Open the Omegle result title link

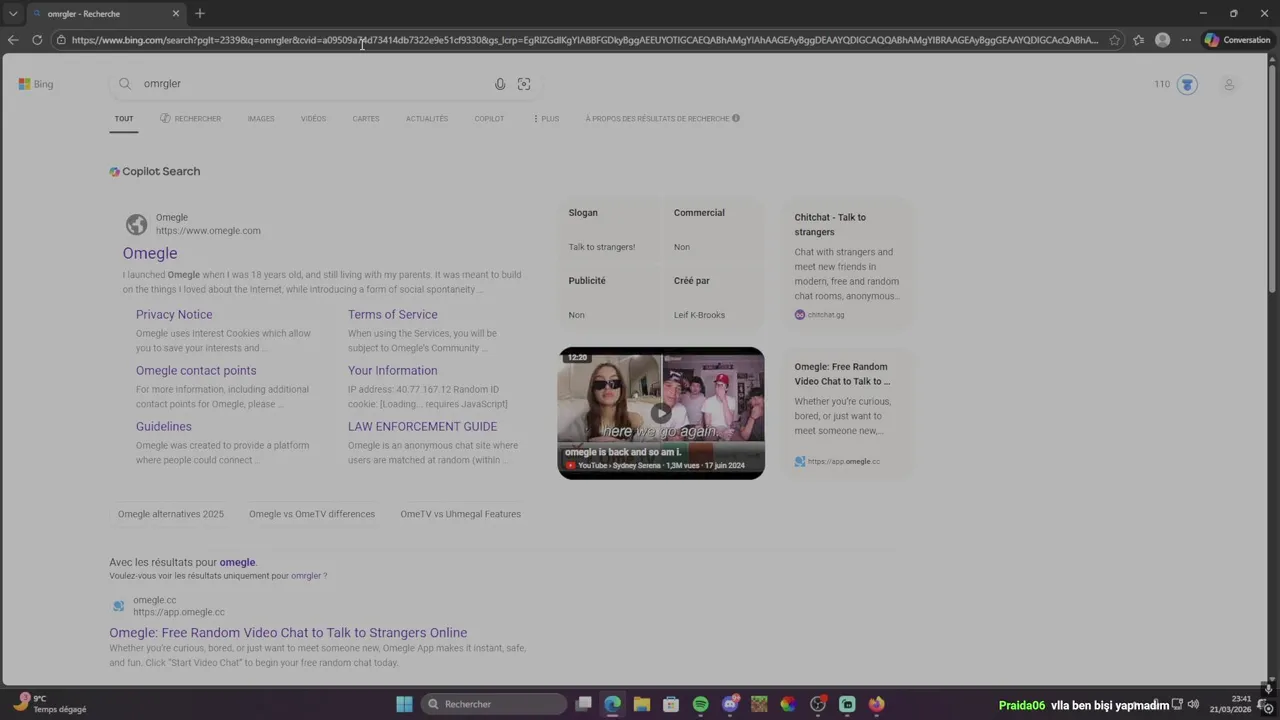click(x=150, y=254)
